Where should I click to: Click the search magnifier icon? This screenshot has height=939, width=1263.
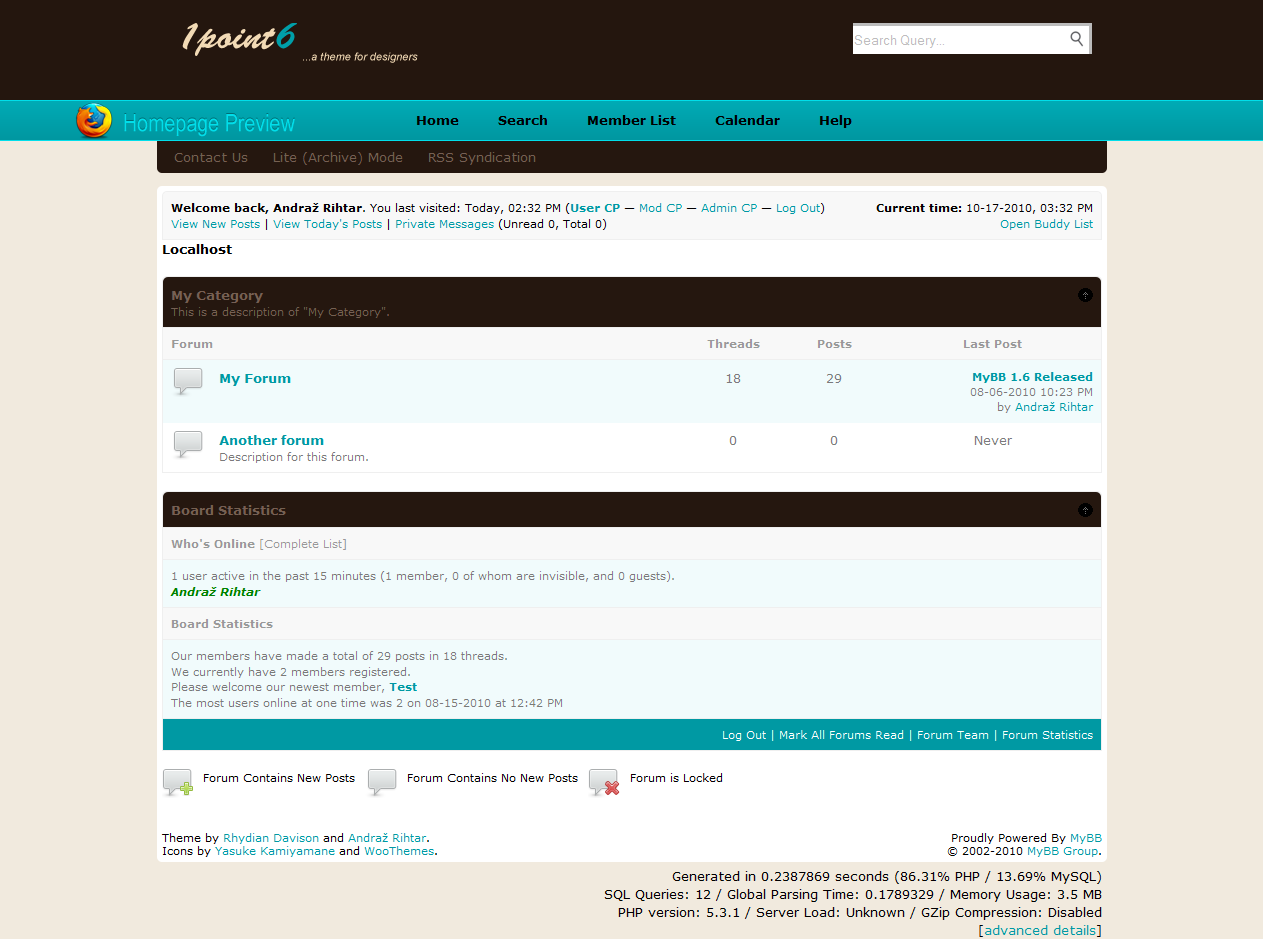tap(1076, 39)
